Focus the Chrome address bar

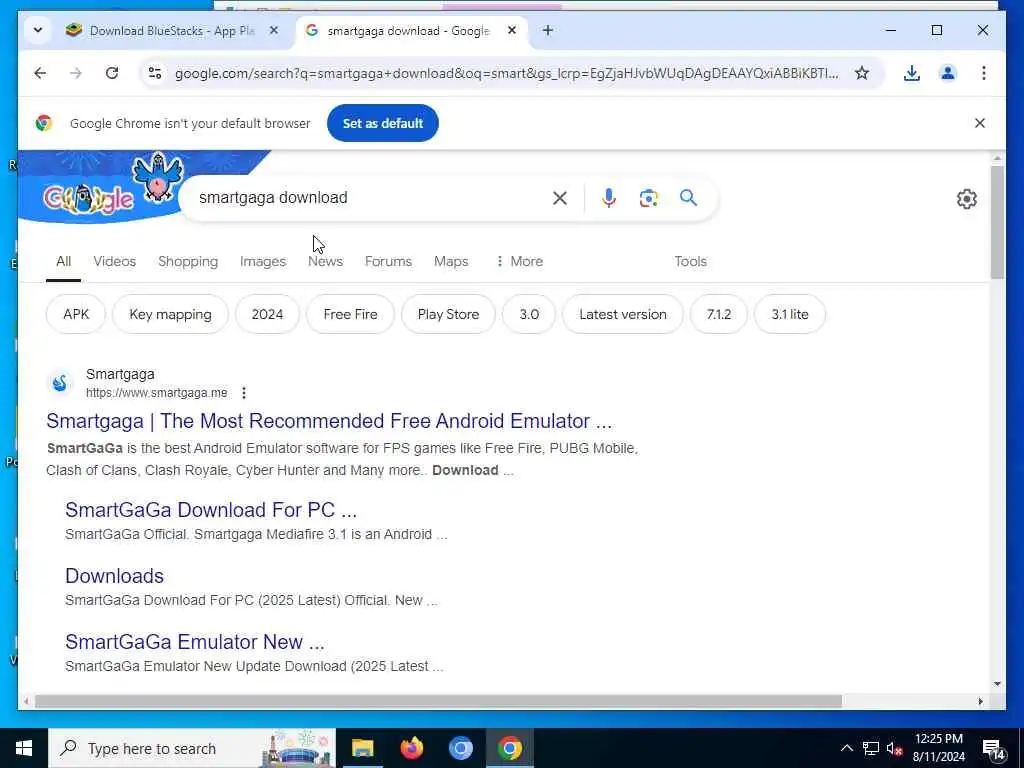coord(506,73)
